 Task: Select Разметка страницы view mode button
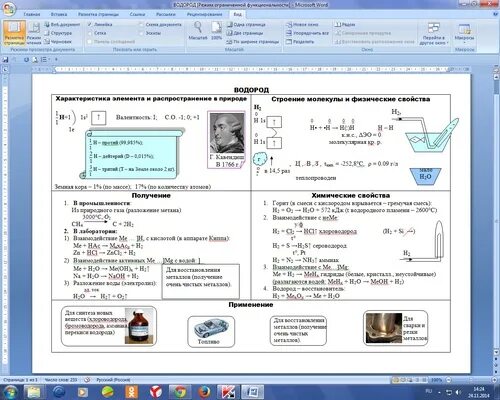click(14, 33)
